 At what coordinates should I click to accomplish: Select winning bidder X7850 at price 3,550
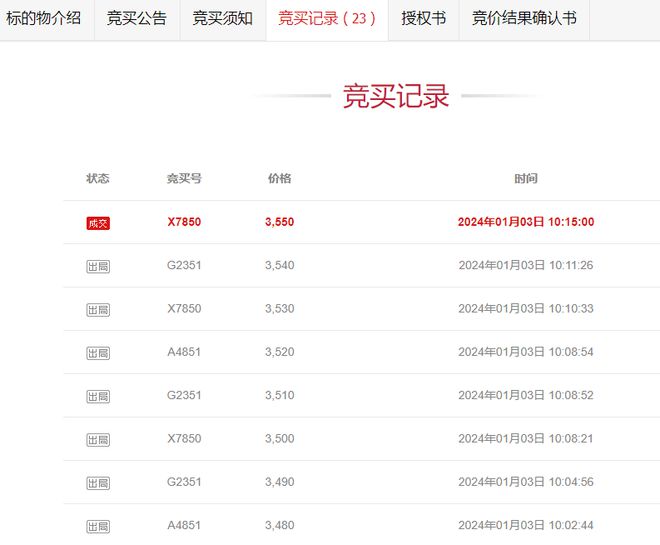click(x=184, y=222)
